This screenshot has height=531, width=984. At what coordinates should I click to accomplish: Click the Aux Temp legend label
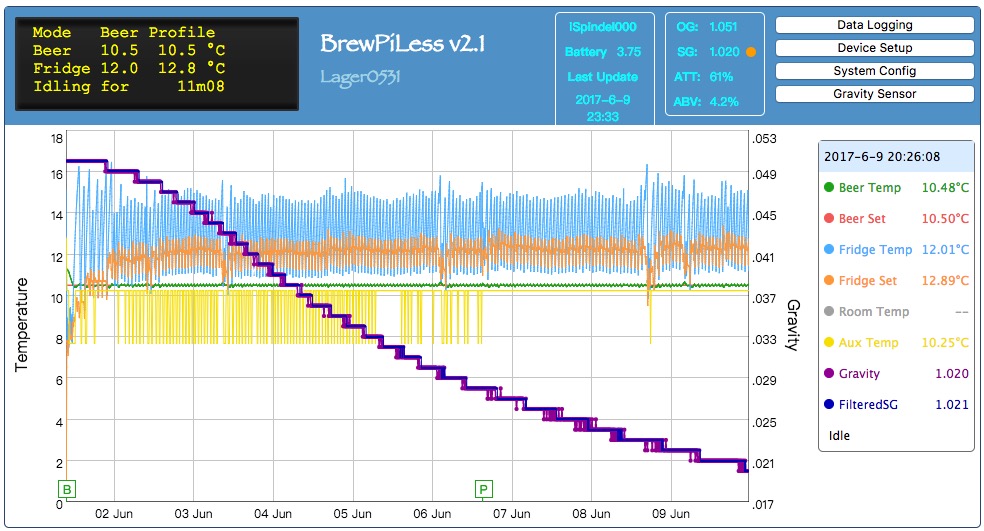click(x=869, y=343)
